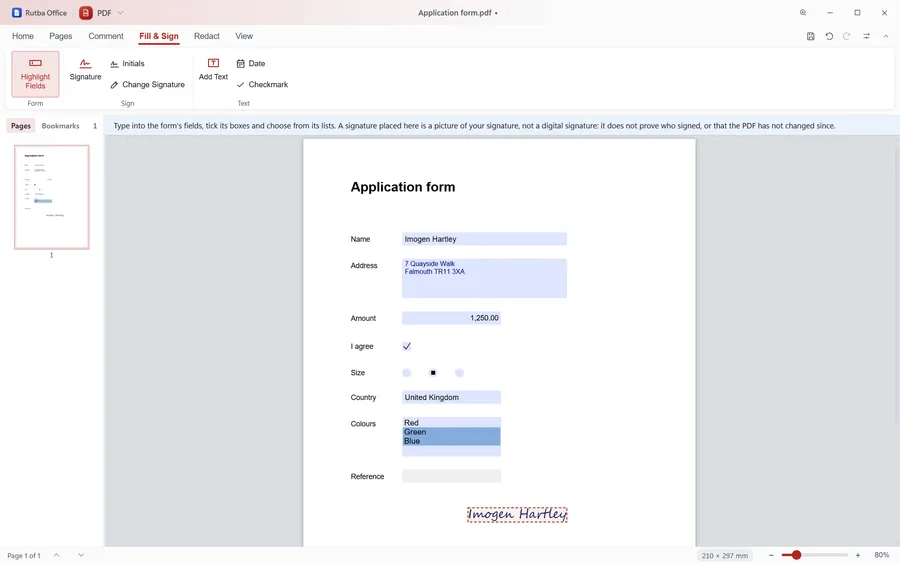Select Red in the Colours list
Image resolution: width=900 pixels, height=563 pixels.
[452, 422]
